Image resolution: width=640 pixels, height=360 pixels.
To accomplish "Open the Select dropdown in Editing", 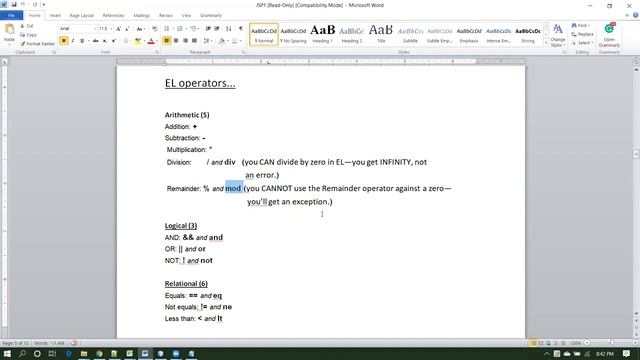I will coord(582,43).
